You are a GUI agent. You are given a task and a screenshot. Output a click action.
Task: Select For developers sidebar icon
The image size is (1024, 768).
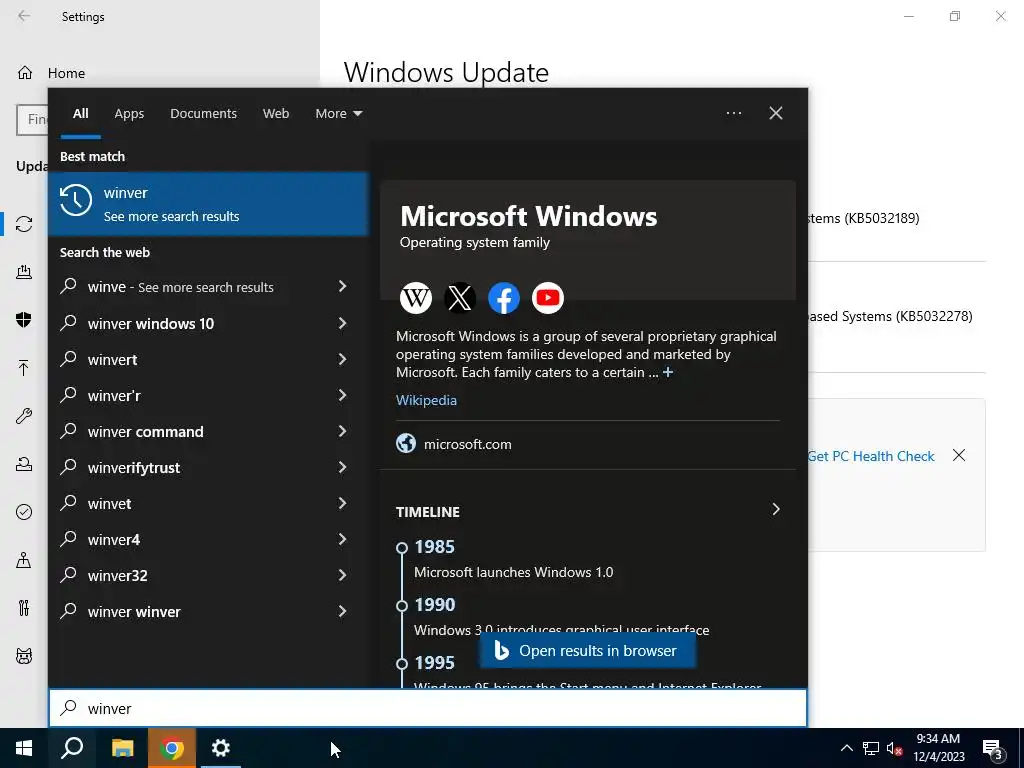pyautogui.click(x=24, y=608)
